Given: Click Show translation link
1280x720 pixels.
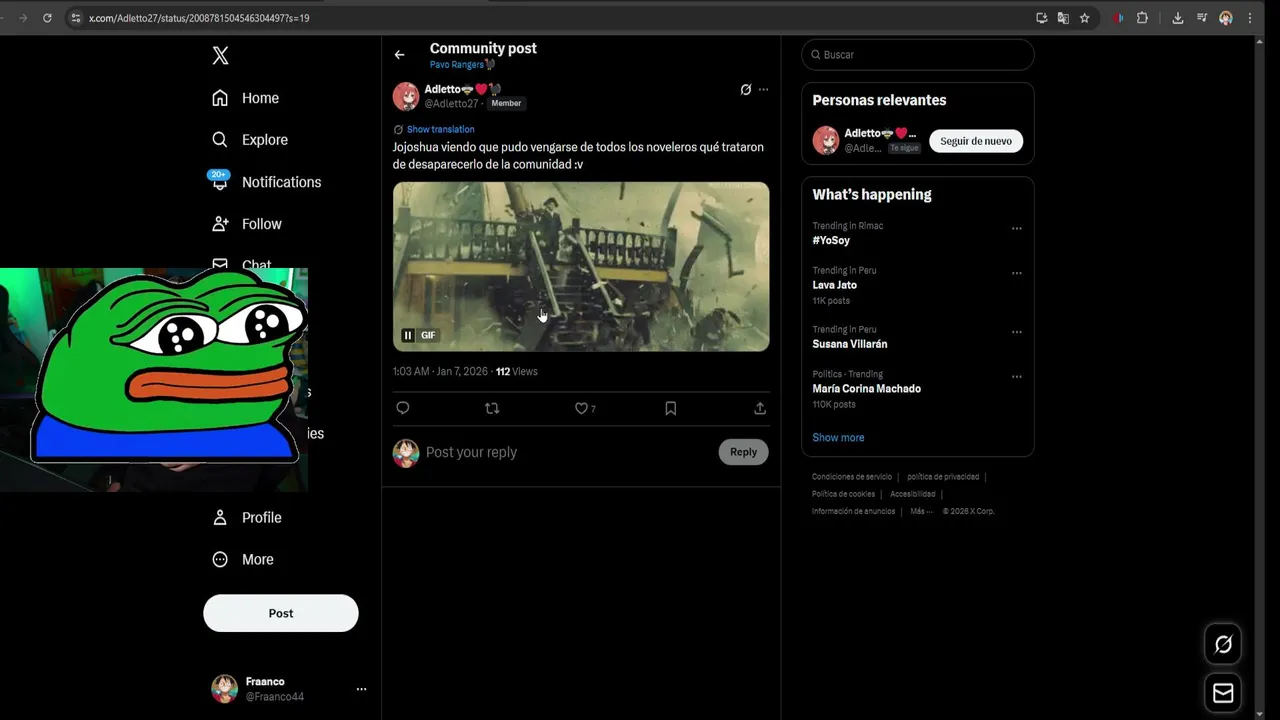Looking at the screenshot, I should [x=440, y=129].
